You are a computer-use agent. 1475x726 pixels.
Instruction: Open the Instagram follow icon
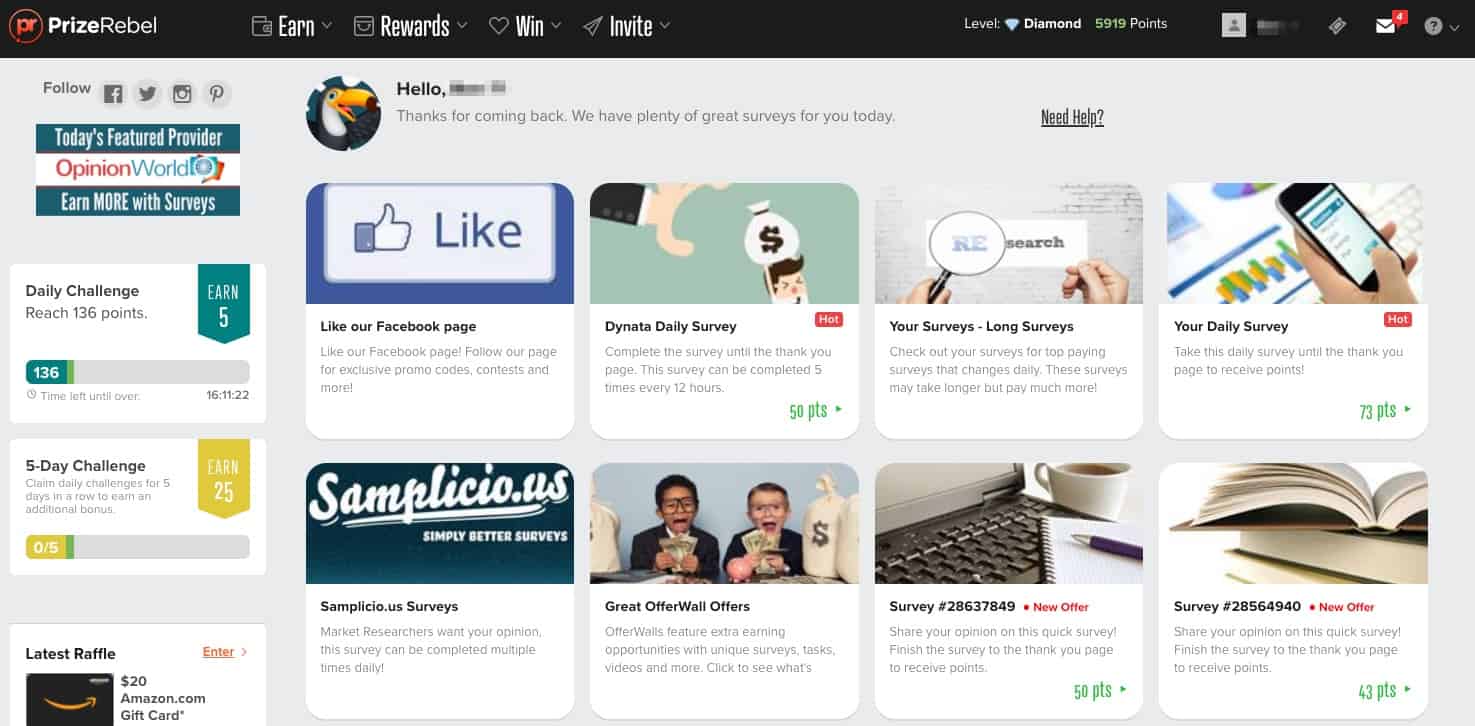point(182,94)
